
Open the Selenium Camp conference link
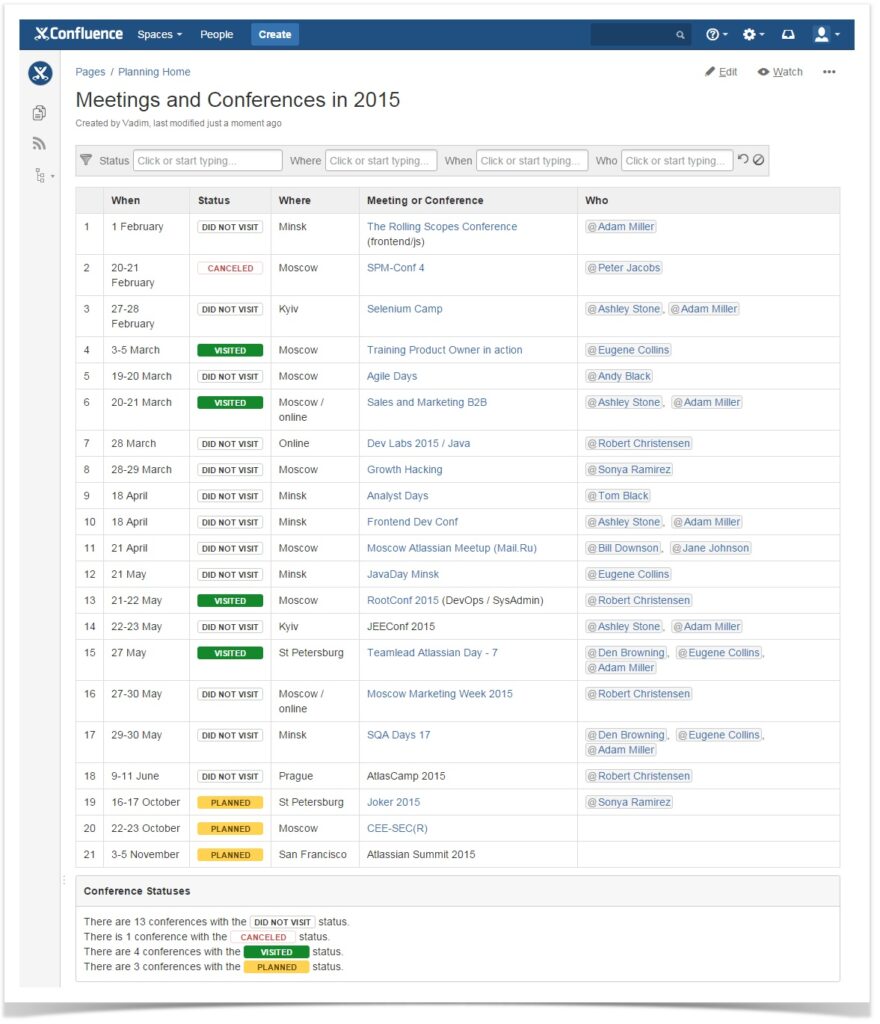(x=405, y=308)
